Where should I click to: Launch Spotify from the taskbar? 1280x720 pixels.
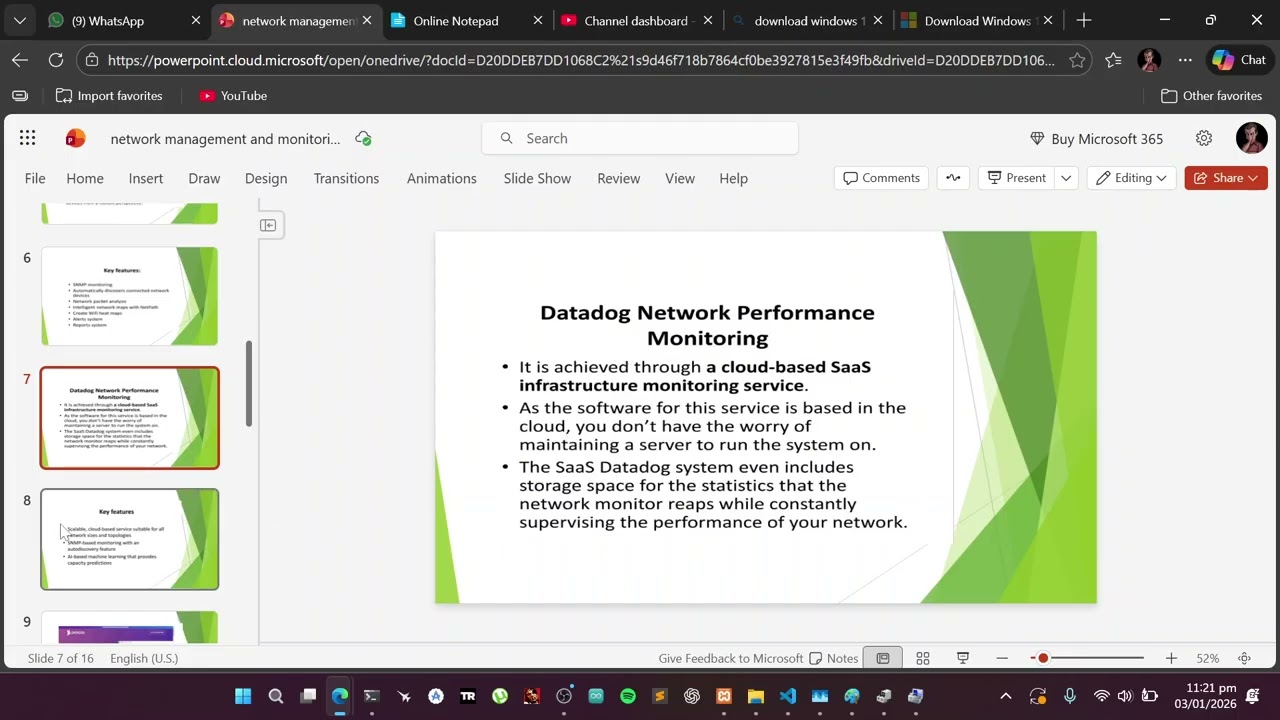click(628, 696)
